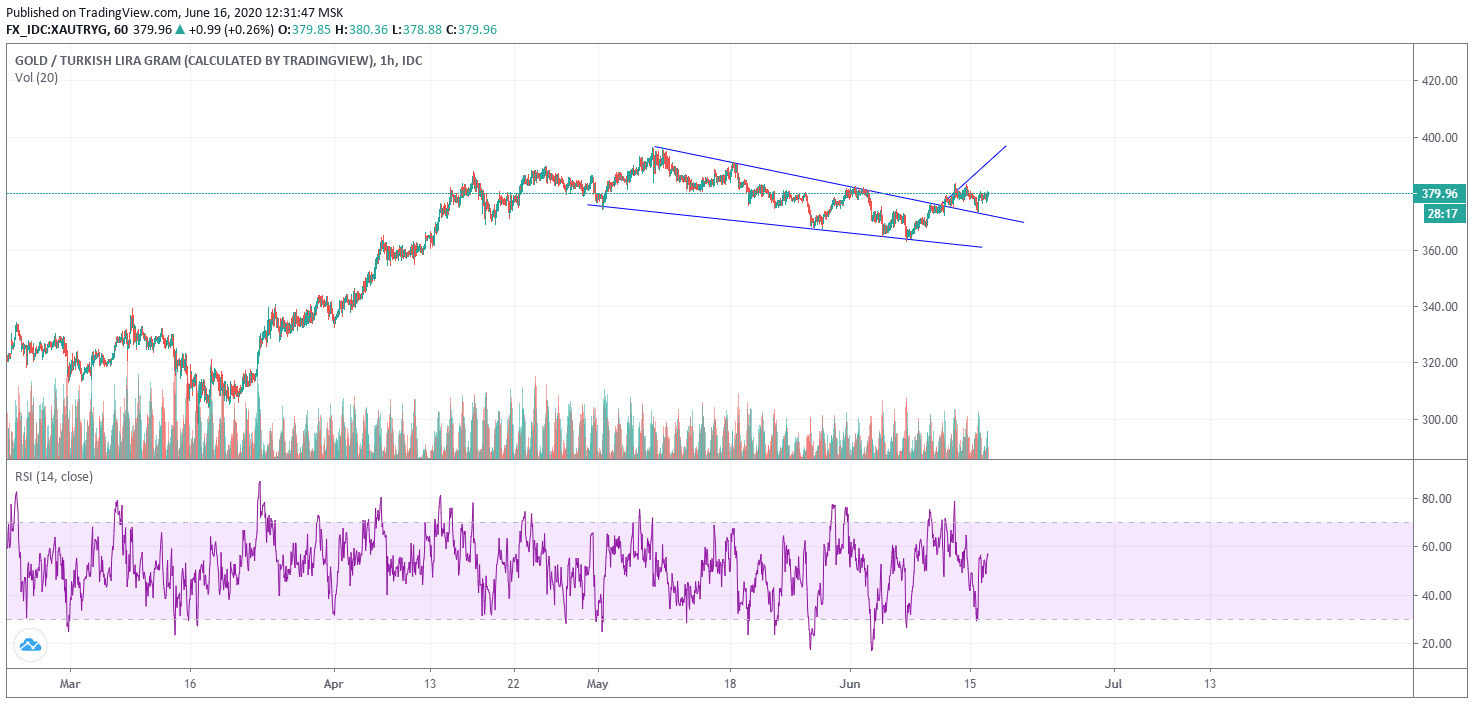Click the 340.00 price axis label
The image size is (1474, 704).
[x=1439, y=307]
